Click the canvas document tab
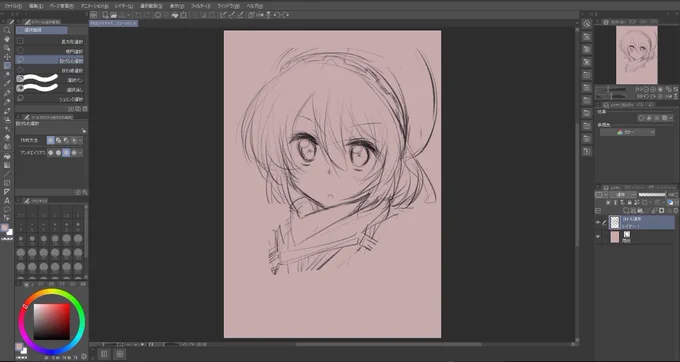680x362 pixels. point(114,23)
